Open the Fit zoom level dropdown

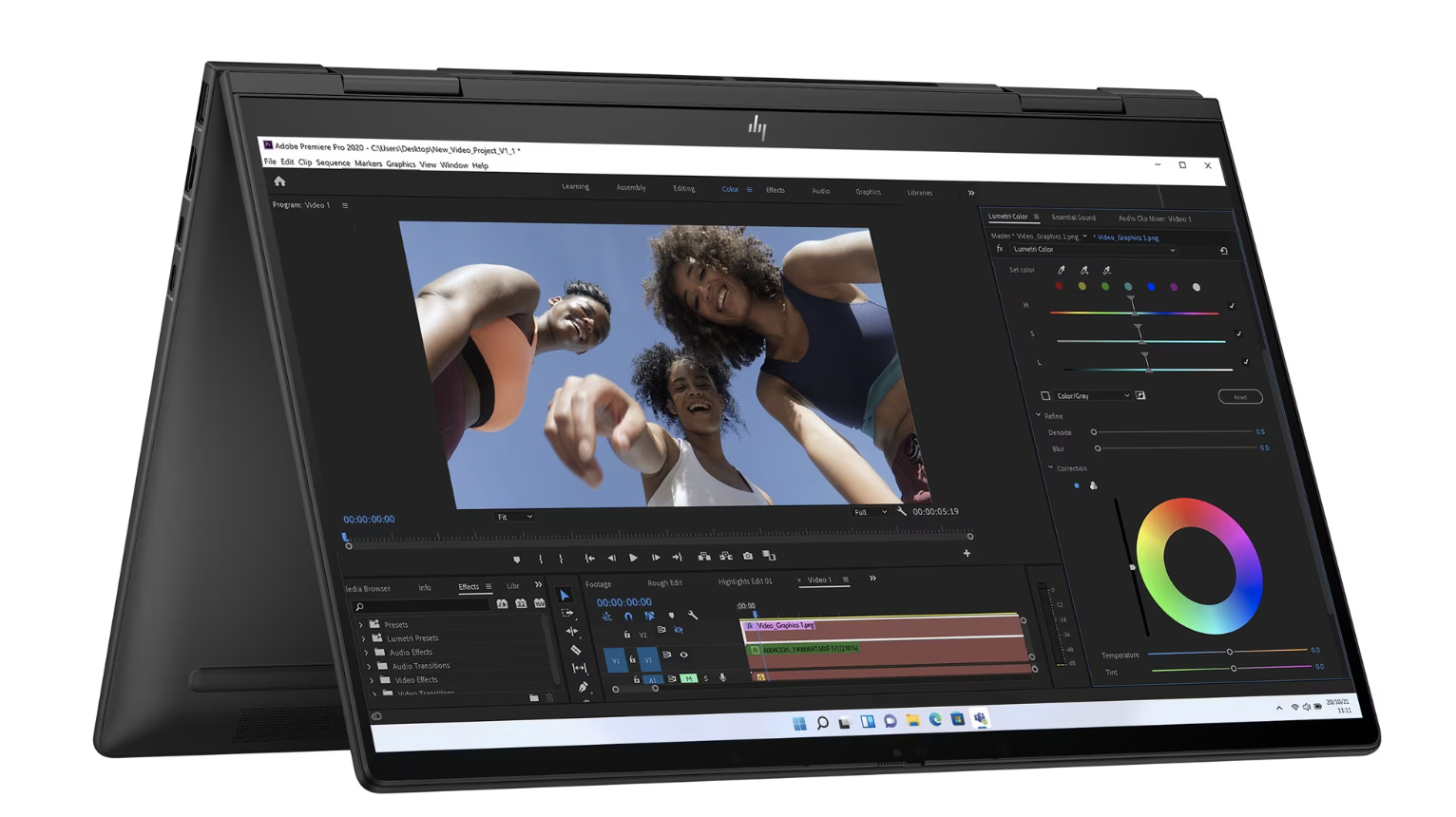pos(515,517)
